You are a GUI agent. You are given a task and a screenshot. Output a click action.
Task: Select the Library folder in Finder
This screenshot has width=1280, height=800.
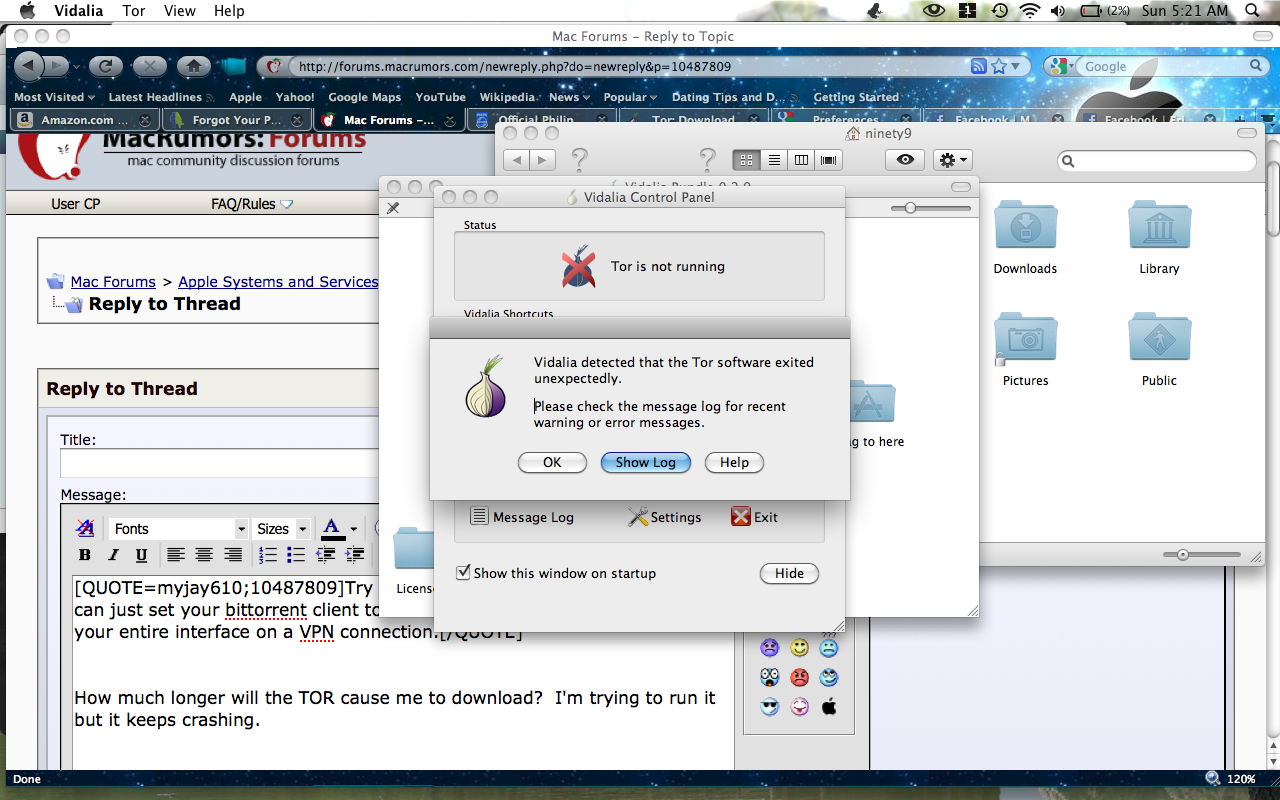1159,238
